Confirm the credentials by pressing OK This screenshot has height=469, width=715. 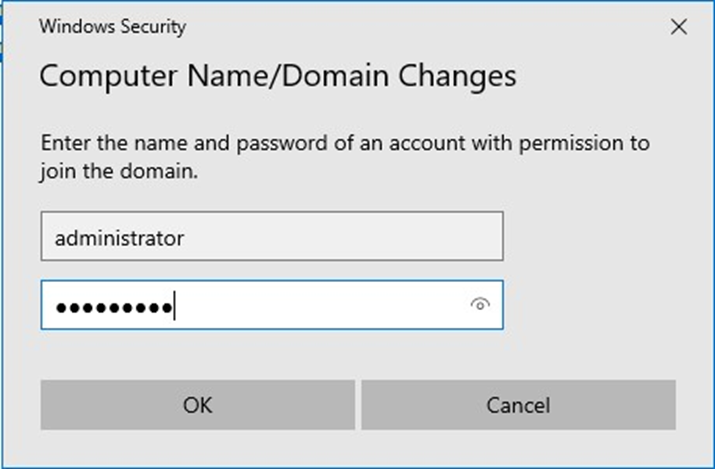pos(197,405)
